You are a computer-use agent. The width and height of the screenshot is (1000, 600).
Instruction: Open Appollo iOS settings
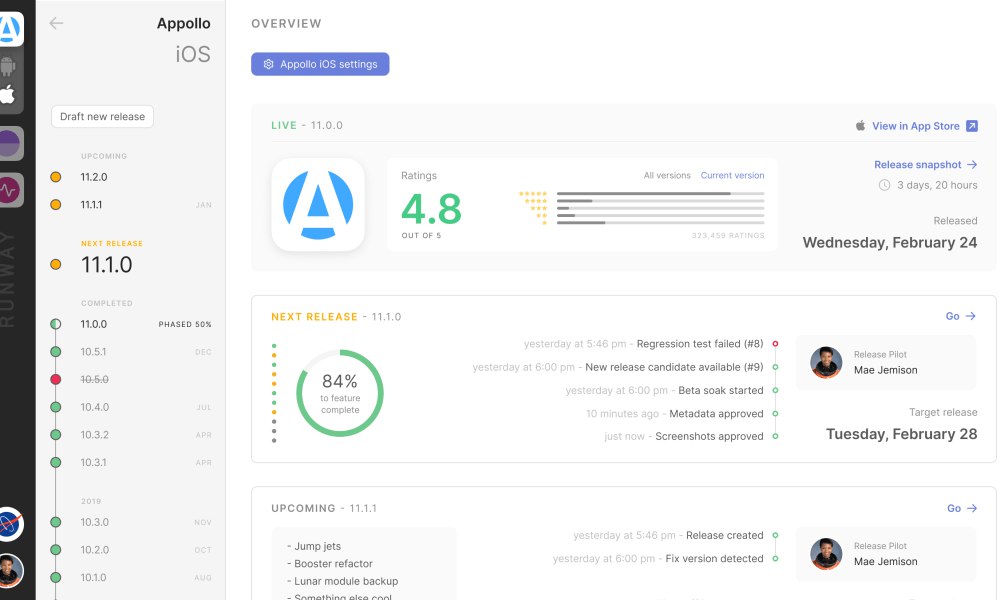click(320, 64)
